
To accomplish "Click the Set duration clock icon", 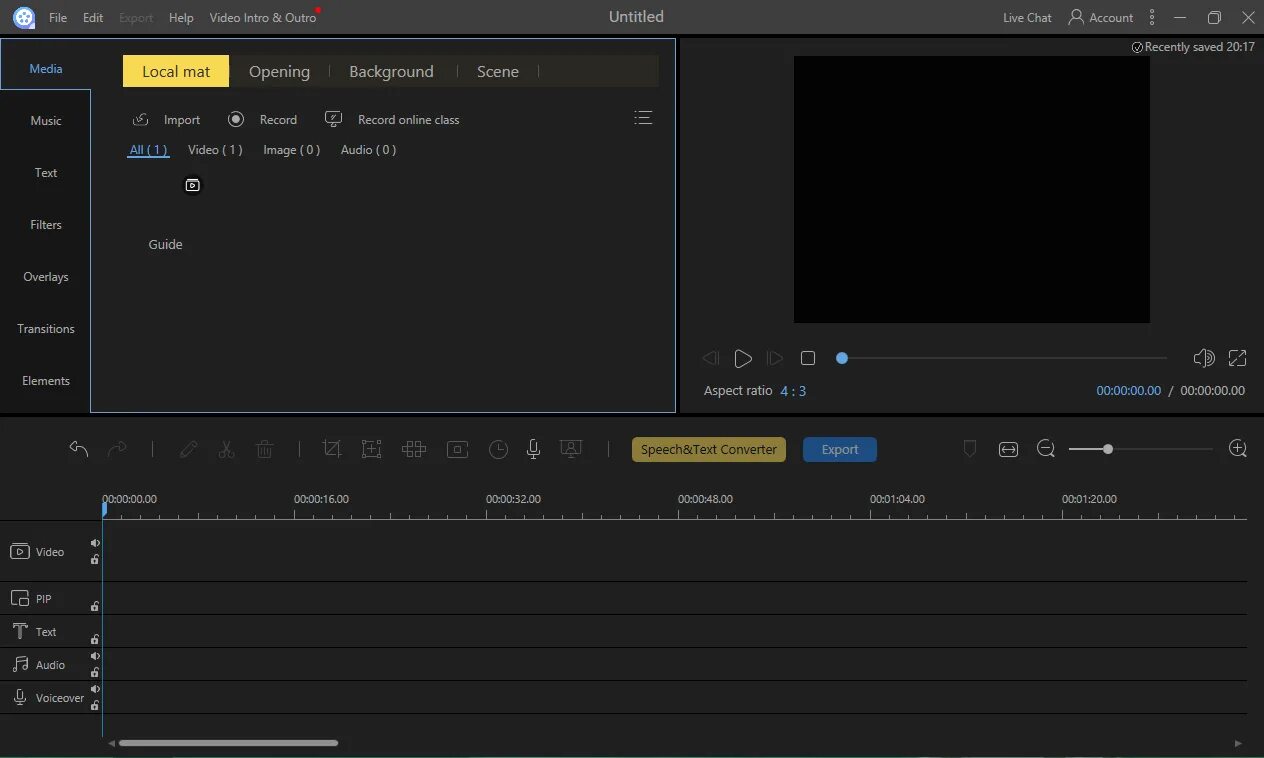I will click(x=498, y=450).
